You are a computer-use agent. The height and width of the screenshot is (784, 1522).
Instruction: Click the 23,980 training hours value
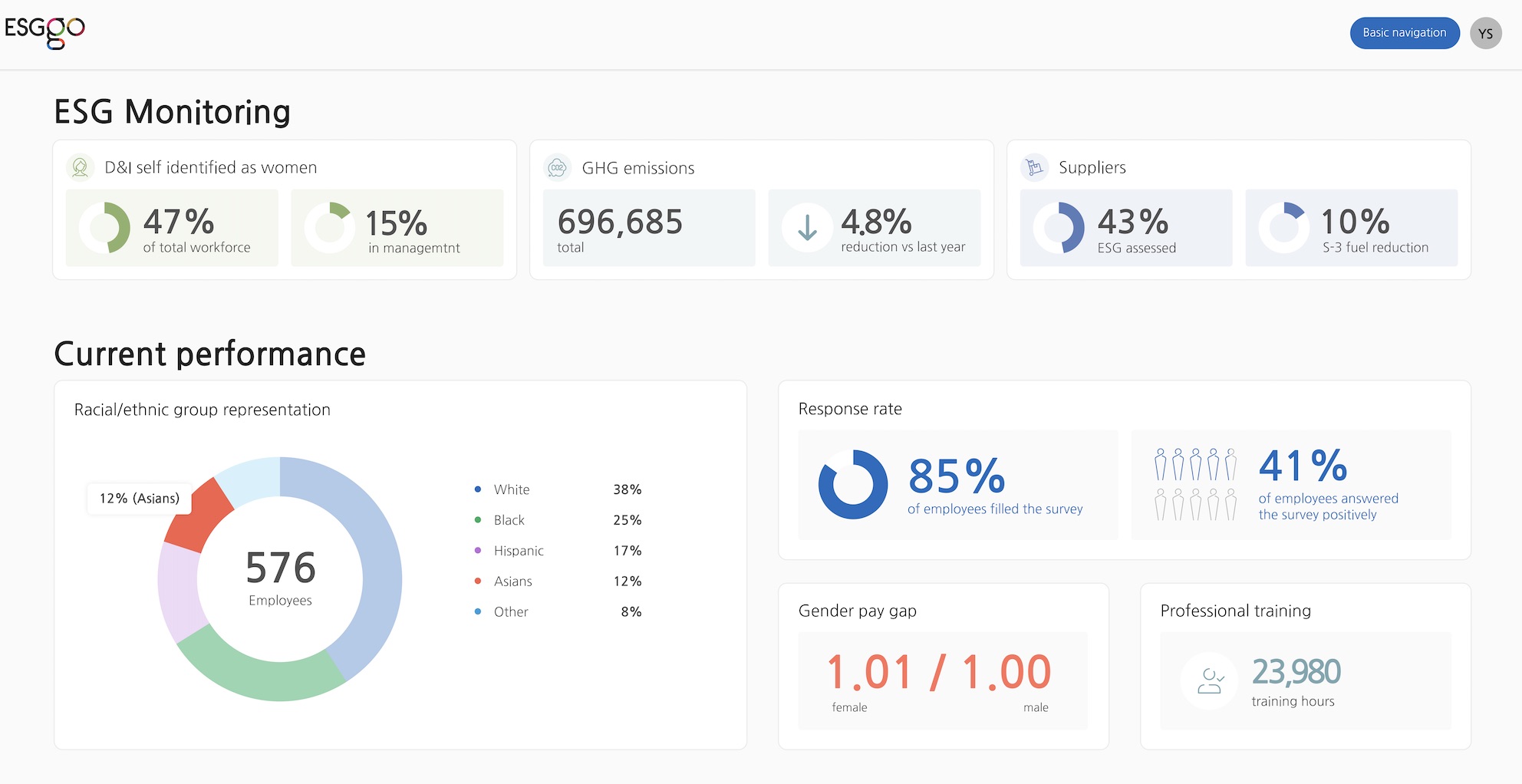[1296, 671]
